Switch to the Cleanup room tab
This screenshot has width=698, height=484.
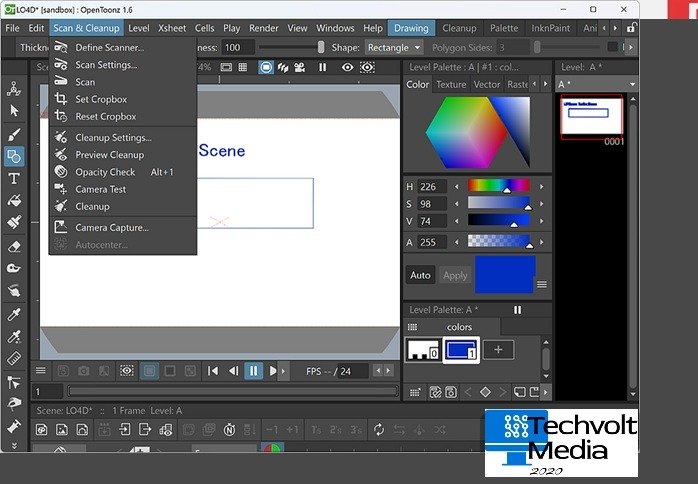click(459, 28)
